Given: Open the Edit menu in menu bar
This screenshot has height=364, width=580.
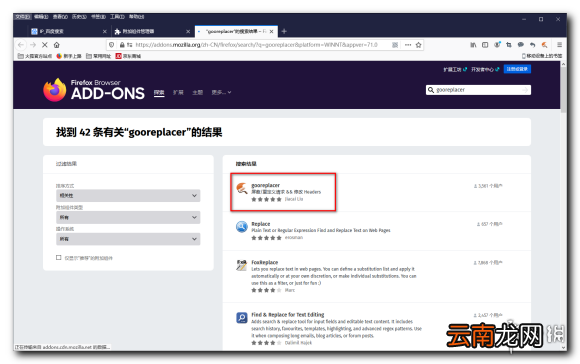Looking at the screenshot, I should point(41,17).
